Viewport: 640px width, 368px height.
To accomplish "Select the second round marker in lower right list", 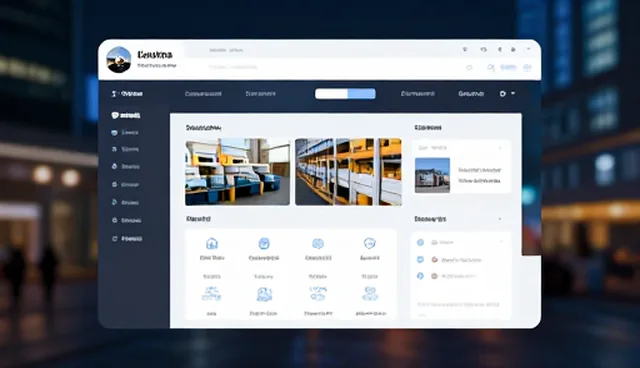I will pyautogui.click(x=420, y=259).
